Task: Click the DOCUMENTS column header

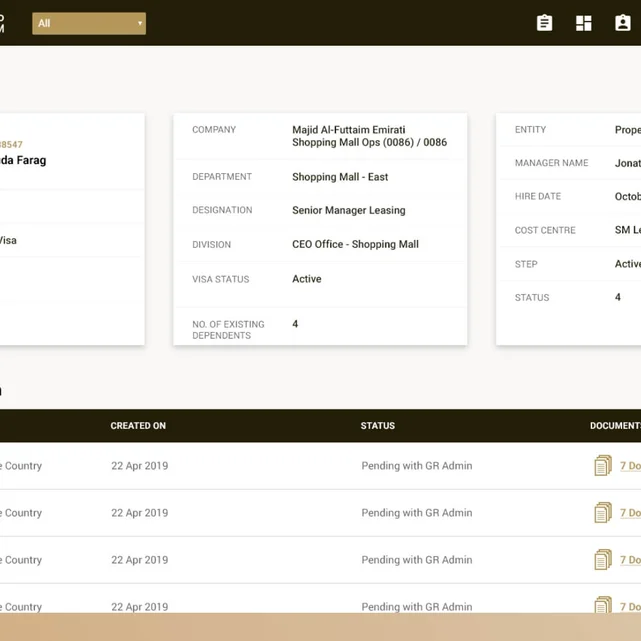Action: pos(615,426)
